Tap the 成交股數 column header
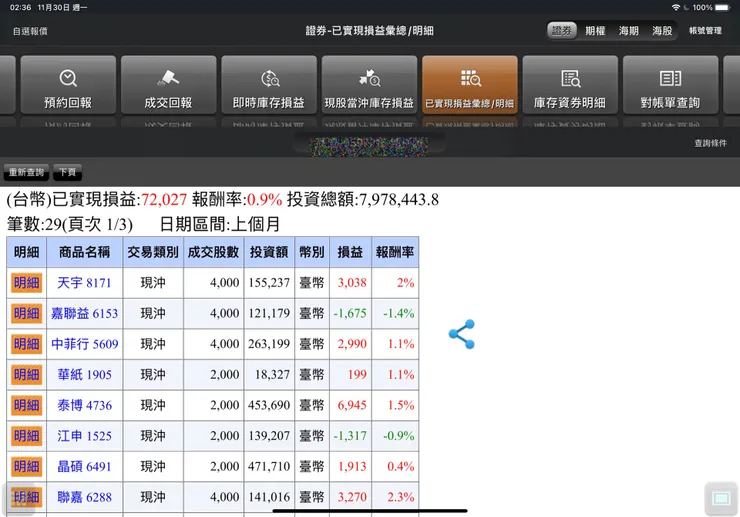Viewport: 740px width, 517px height. [213, 252]
